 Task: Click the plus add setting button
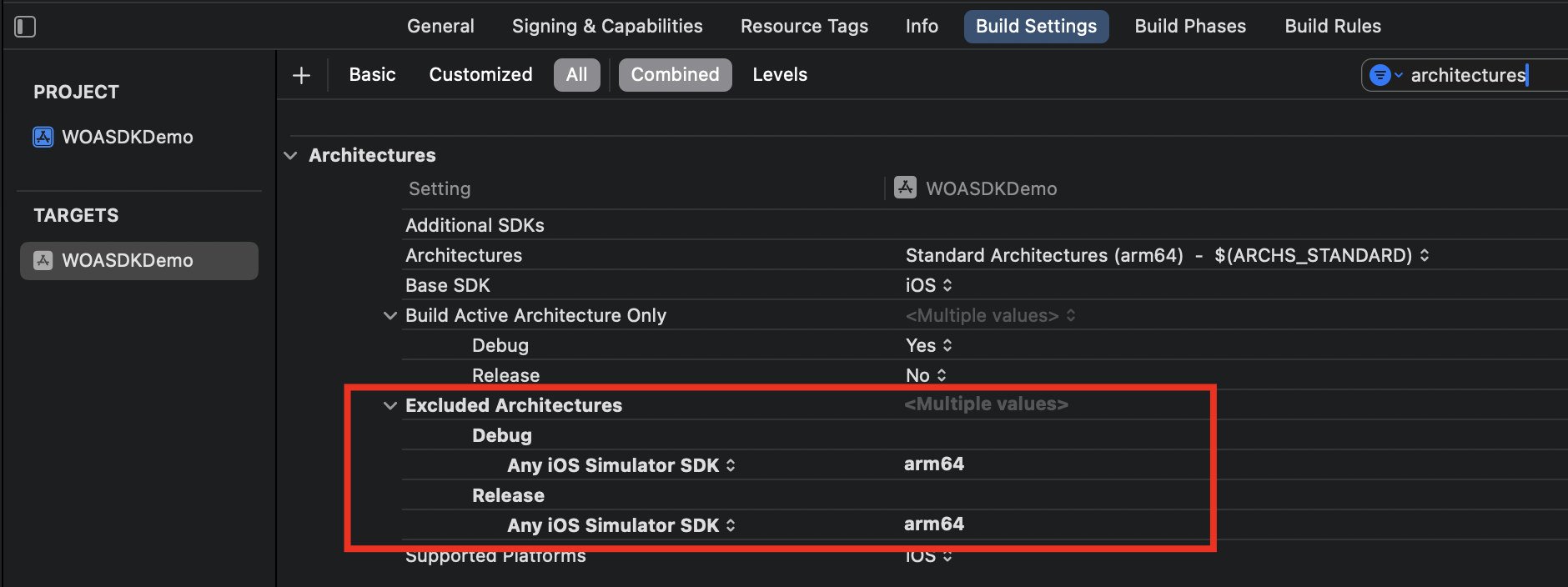[301, 75]
